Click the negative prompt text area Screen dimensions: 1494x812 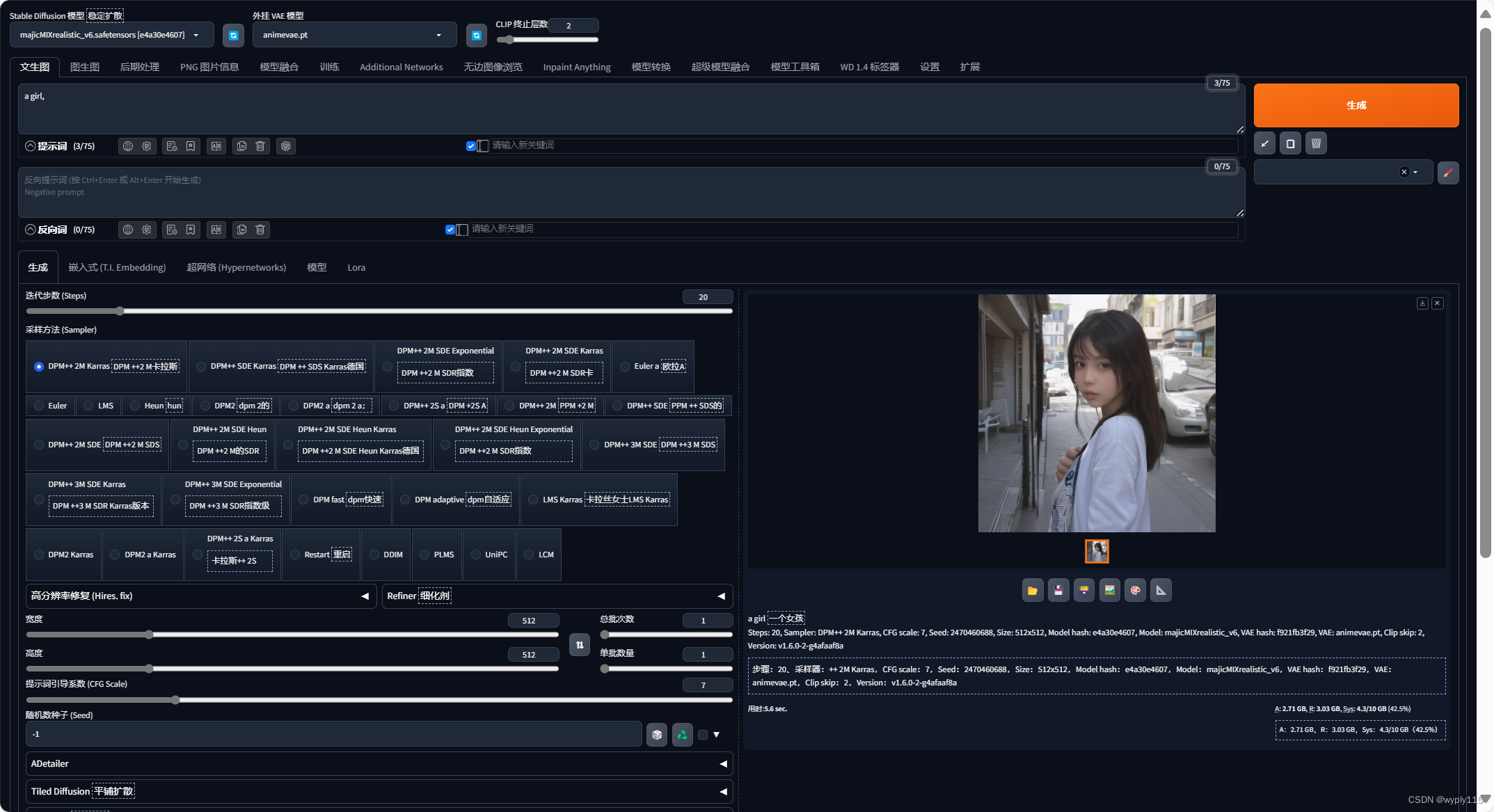pos(626,191)
